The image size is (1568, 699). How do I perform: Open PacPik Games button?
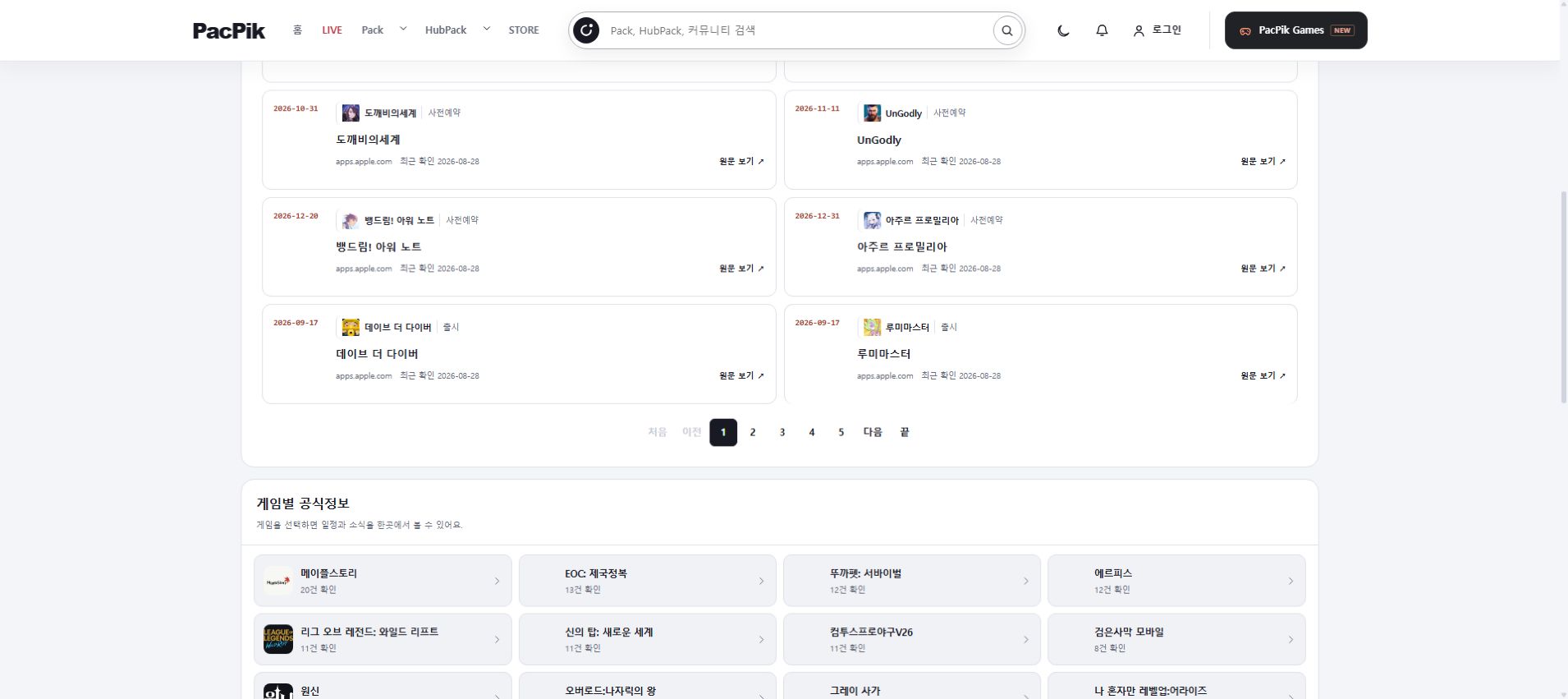[1295, 30]
